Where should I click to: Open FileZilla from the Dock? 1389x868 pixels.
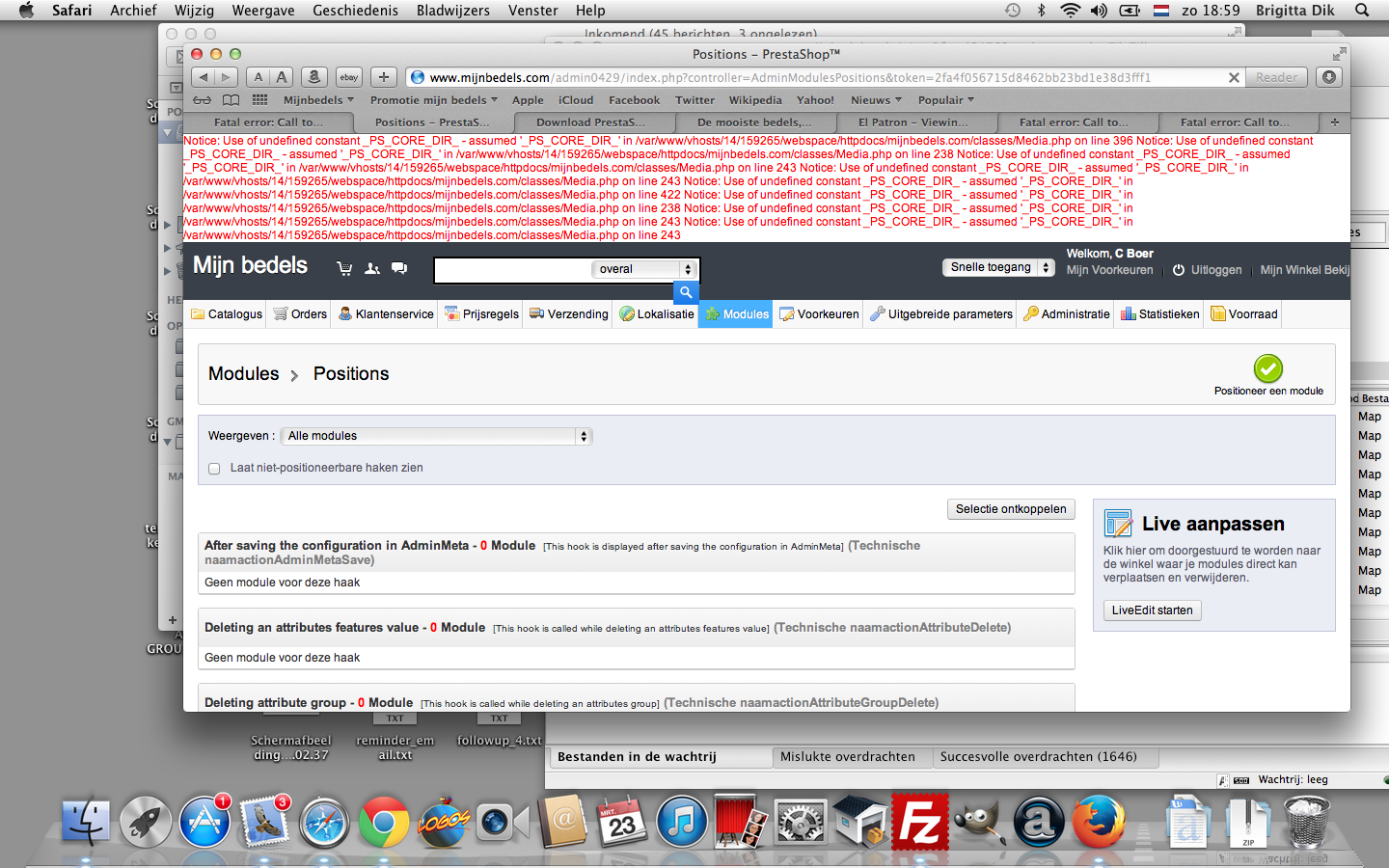920,822
